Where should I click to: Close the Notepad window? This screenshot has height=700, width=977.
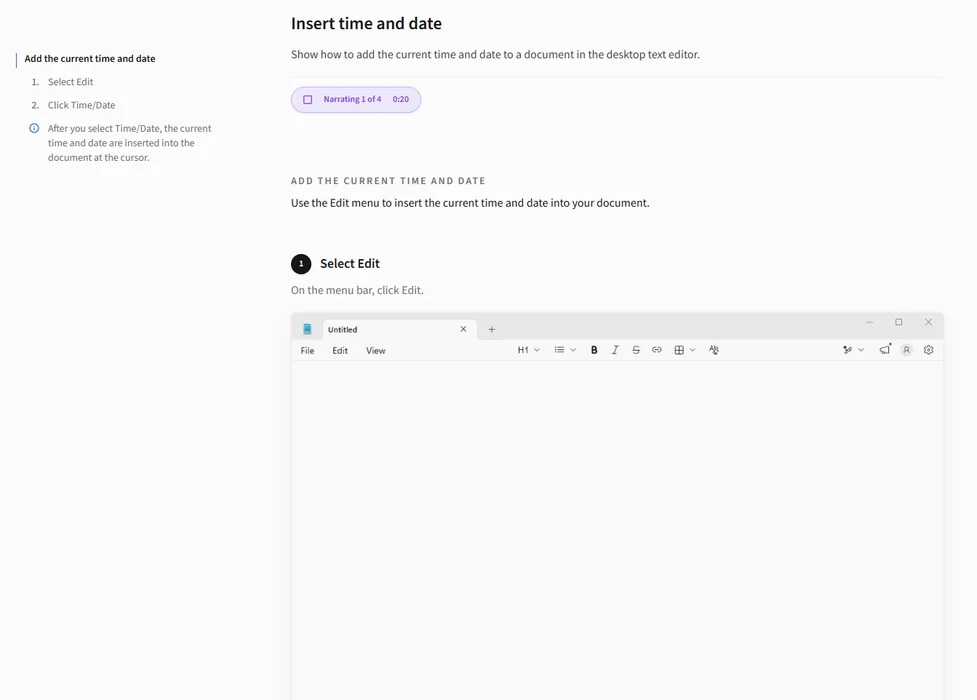click(x=928, y=322)
